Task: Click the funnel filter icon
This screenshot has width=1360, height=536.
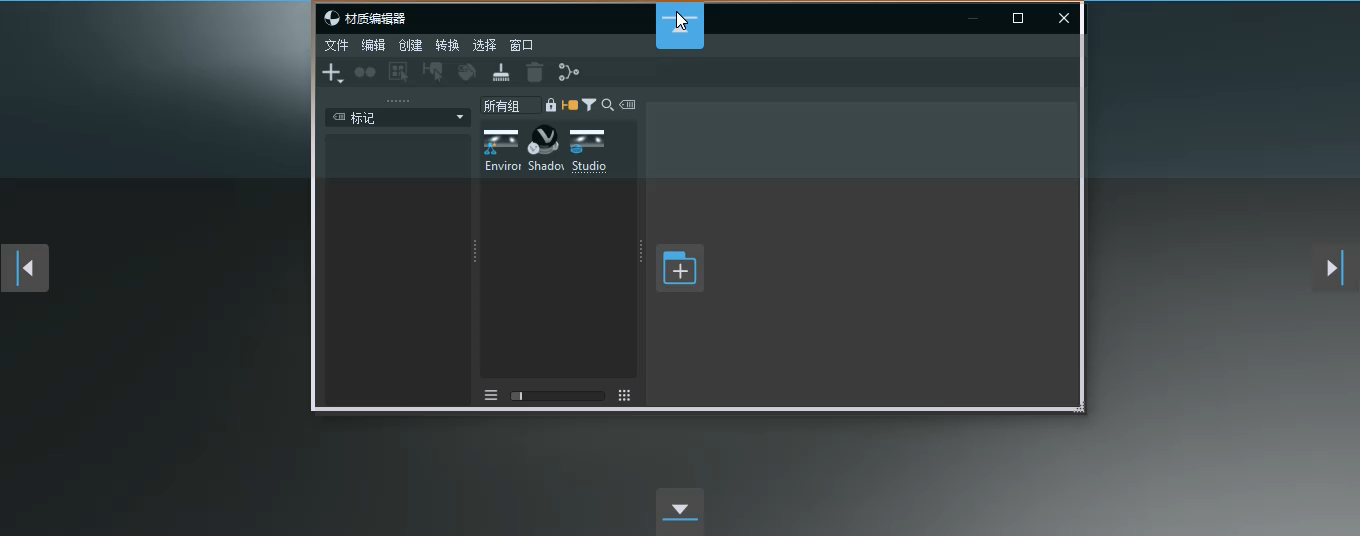Action: (589, 105)
